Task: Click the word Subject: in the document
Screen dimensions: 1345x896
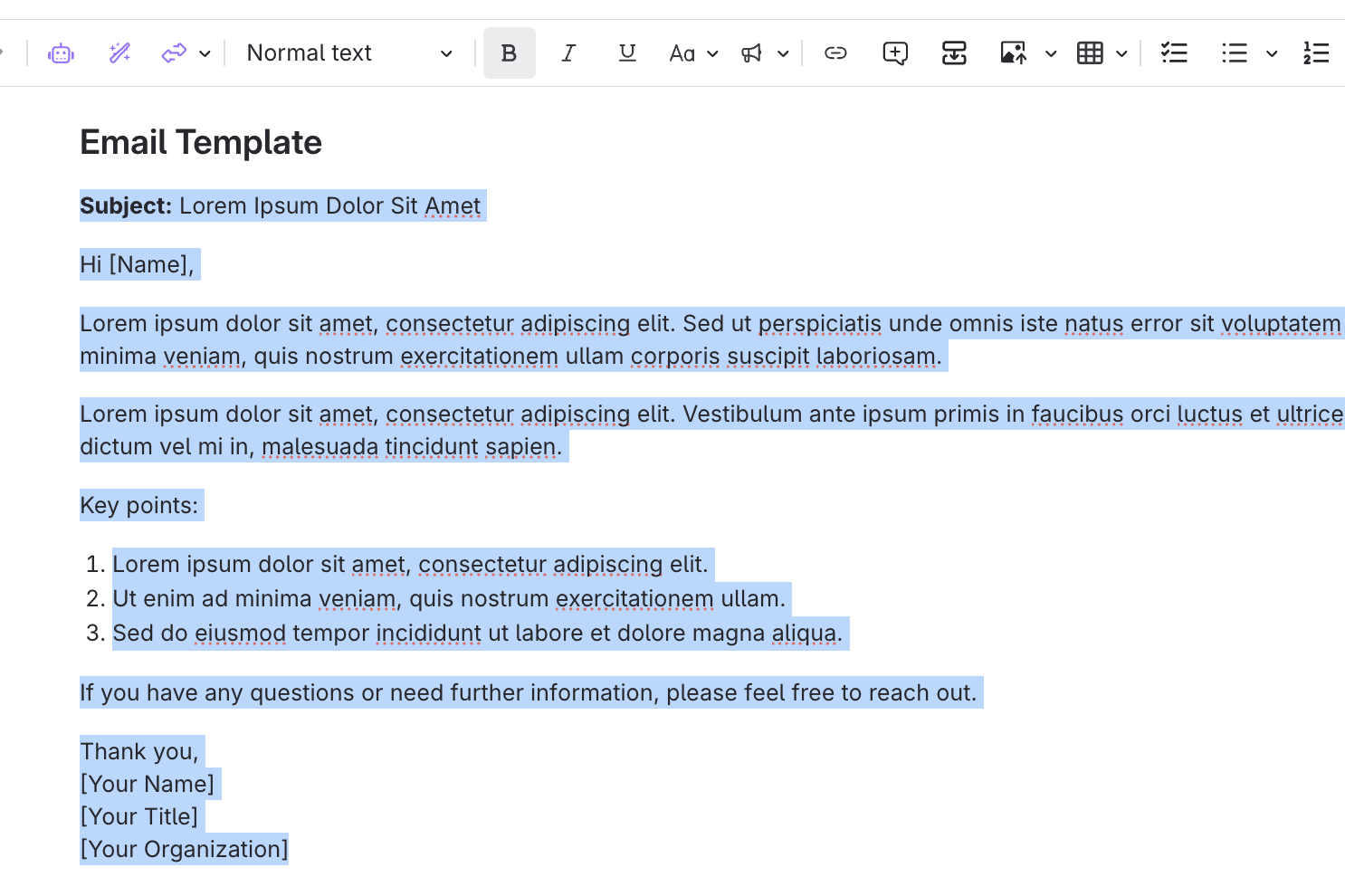Action: pos(126,205)
